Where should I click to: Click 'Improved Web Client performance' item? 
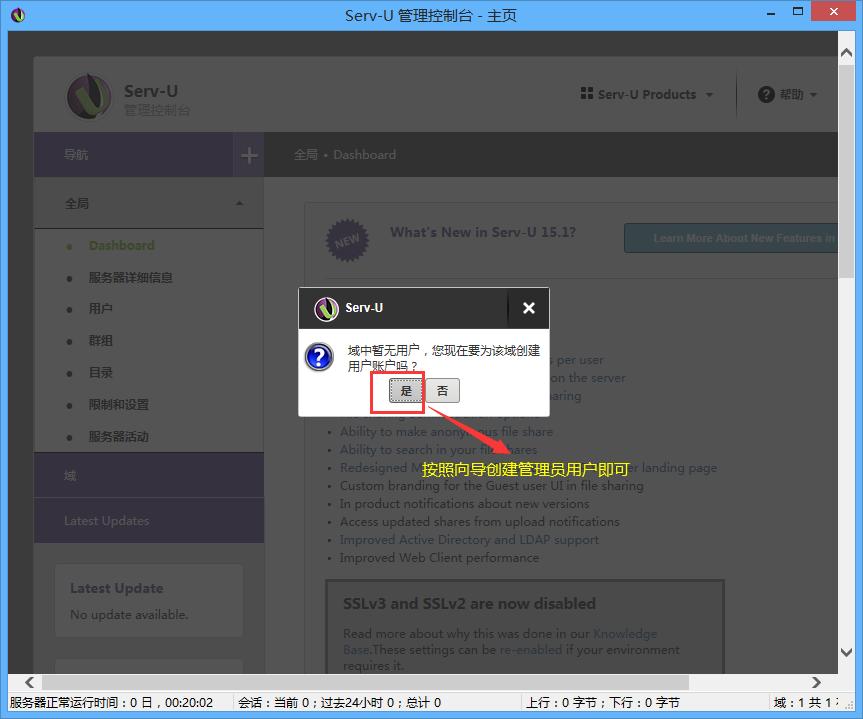coord(439,558)
